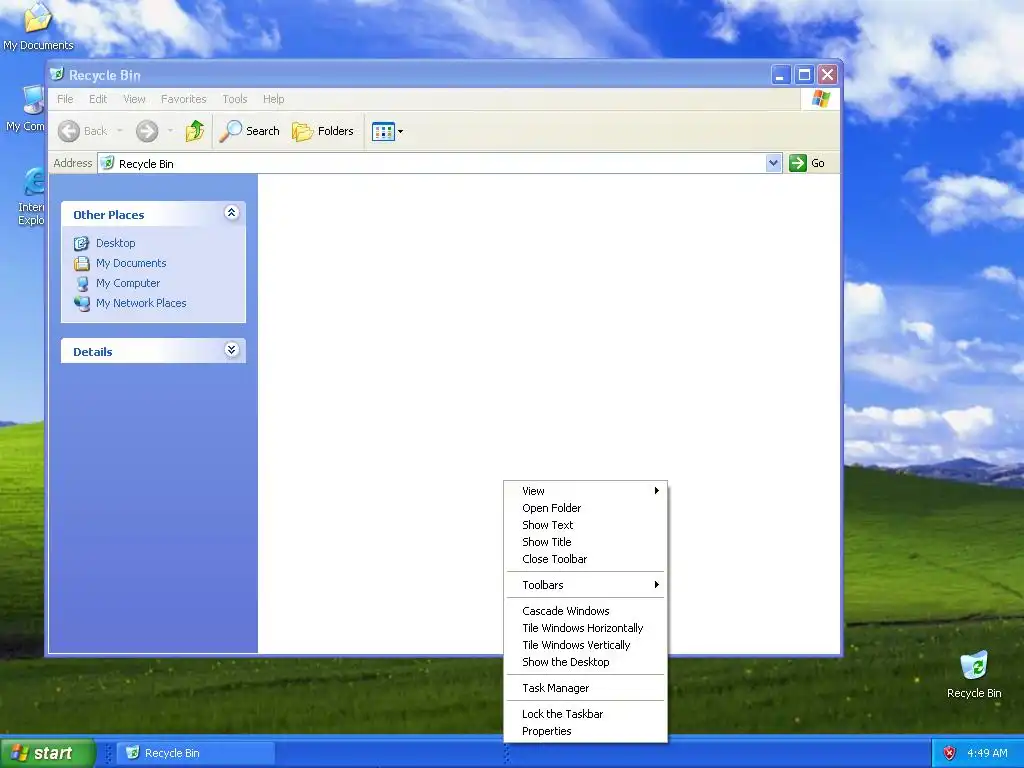Viewport: 1024px width, 768px height.
Task: Toggle Lock the Taskbar
Action: click(586, 714)
